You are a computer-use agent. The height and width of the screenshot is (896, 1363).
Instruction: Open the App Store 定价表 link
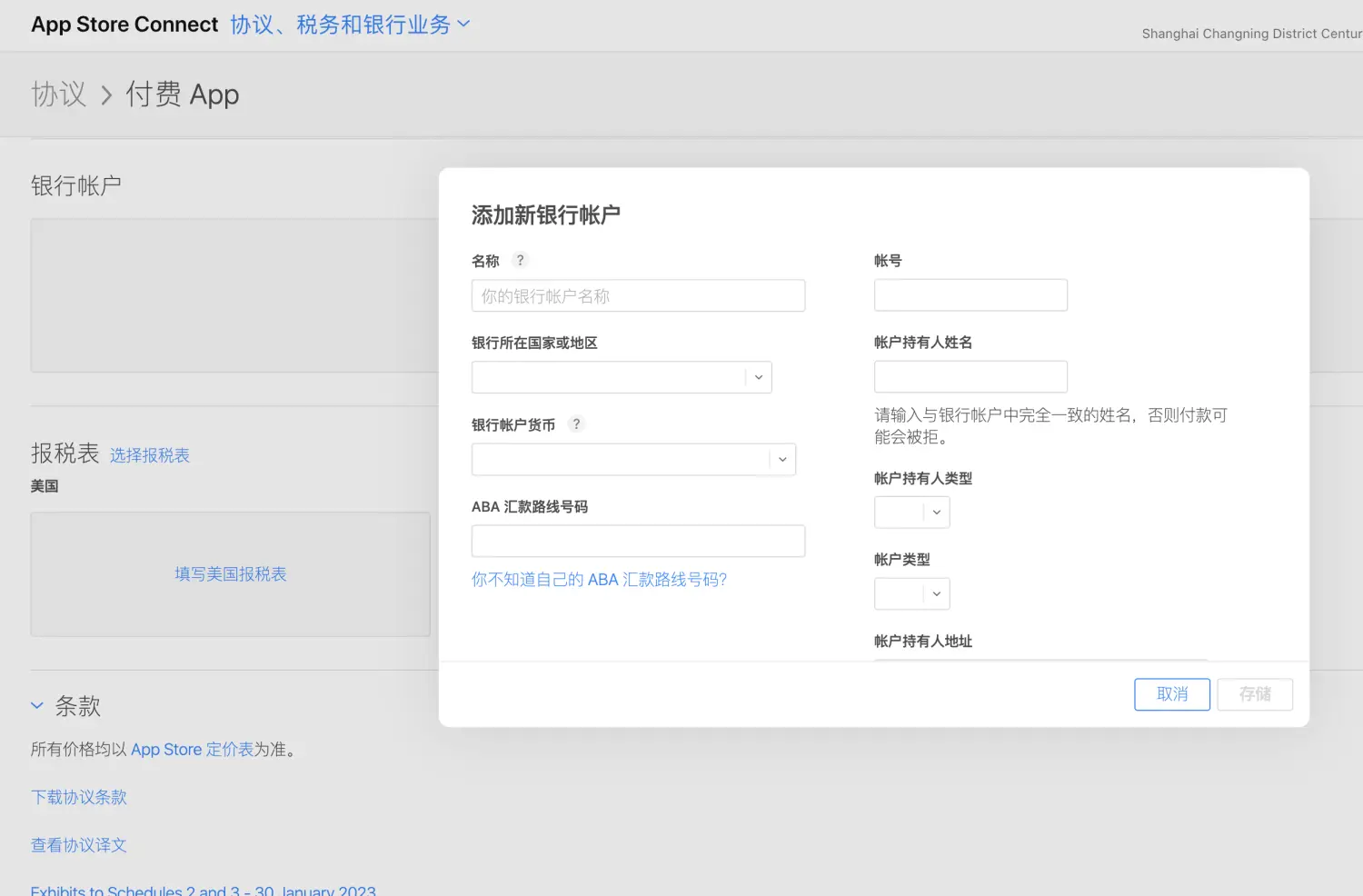[192, 750]
